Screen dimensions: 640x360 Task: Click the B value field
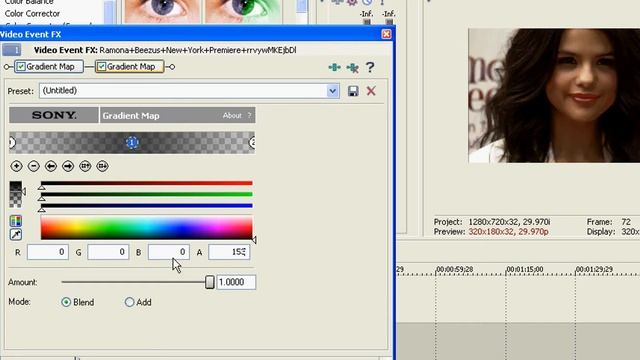[169, 252]
